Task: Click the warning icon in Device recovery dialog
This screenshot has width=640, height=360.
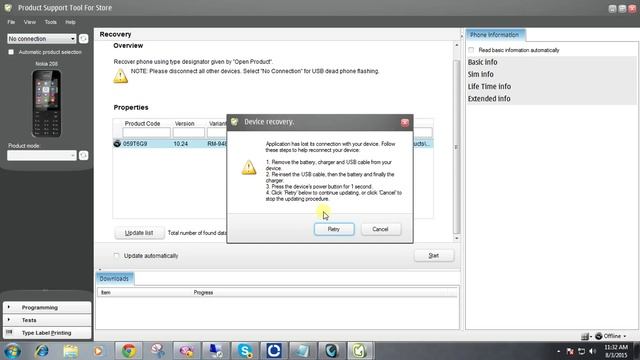Action: tap(249, 167)
